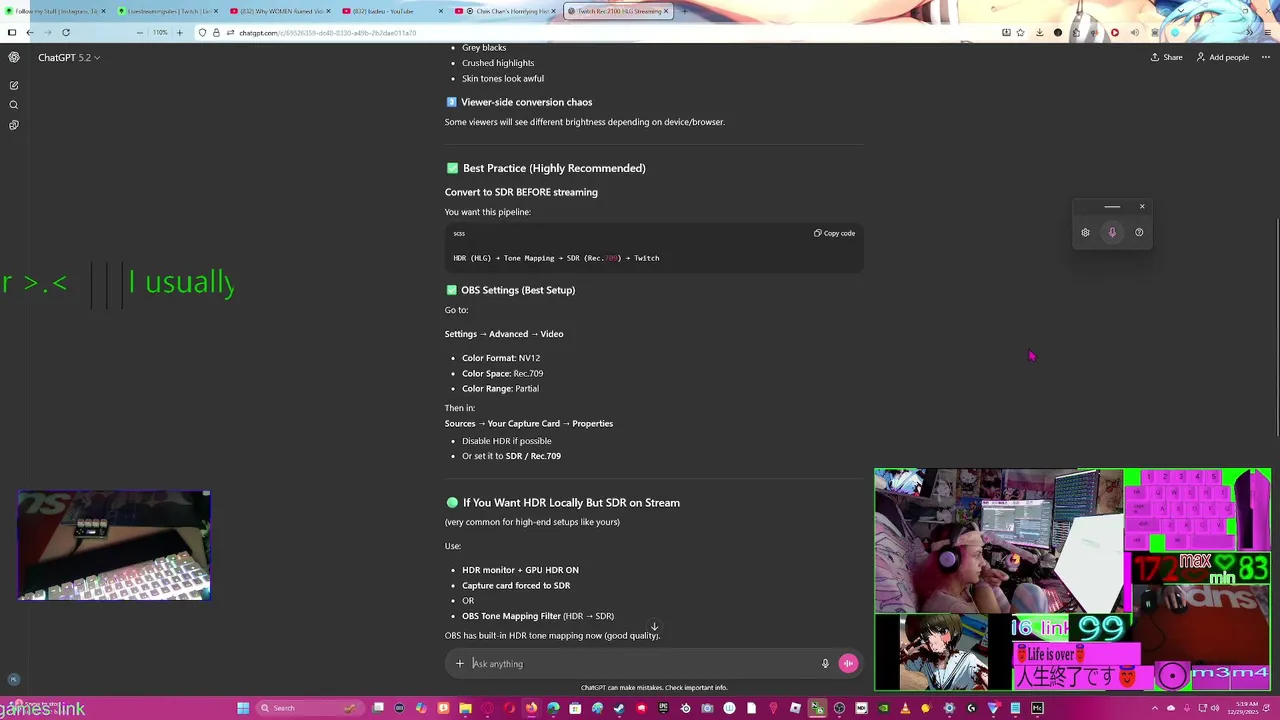Zoom in with the plus button

point(180,32)
